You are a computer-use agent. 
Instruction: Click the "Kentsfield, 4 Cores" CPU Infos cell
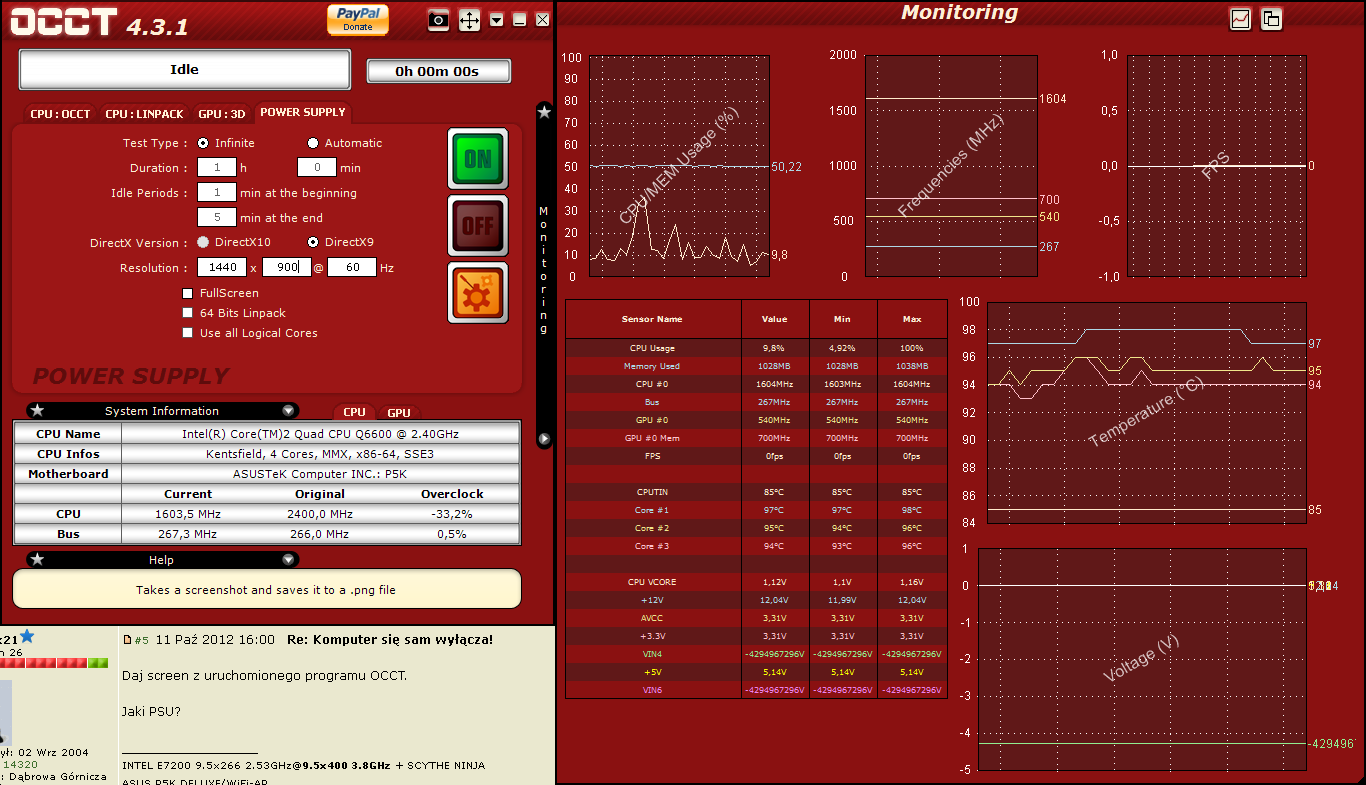320,454
